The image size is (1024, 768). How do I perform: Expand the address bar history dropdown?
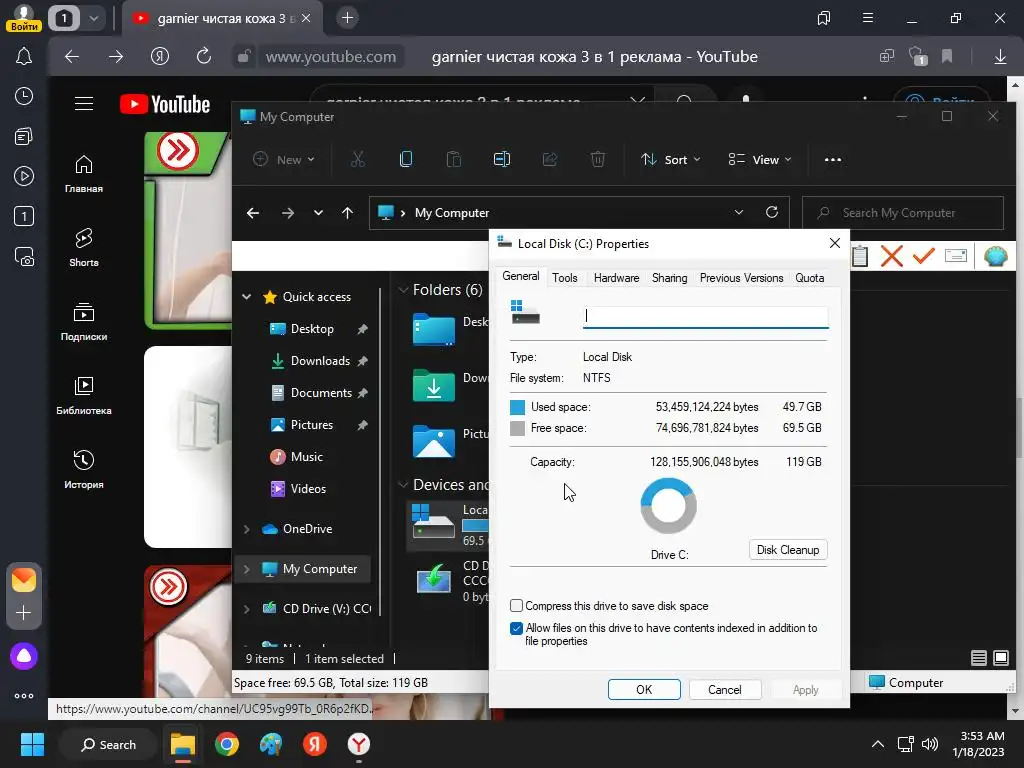[x=739, y=212]
